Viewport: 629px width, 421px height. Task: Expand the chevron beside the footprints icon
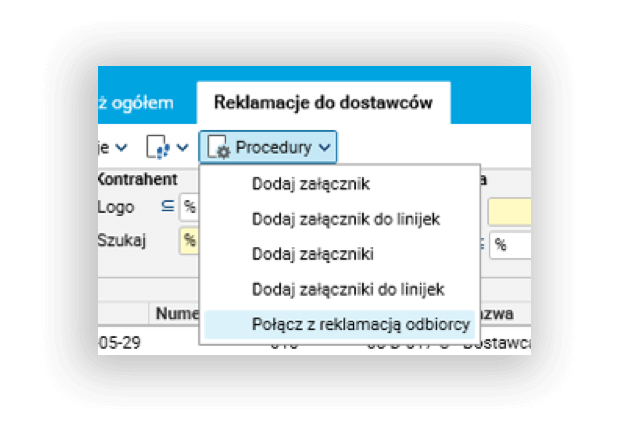(x=183, y=148)
